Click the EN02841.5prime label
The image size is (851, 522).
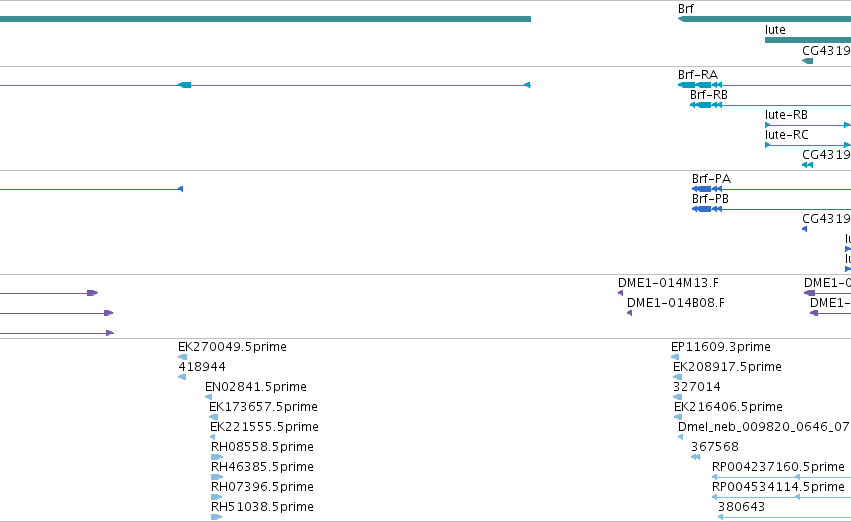click(x=256, y=387)
